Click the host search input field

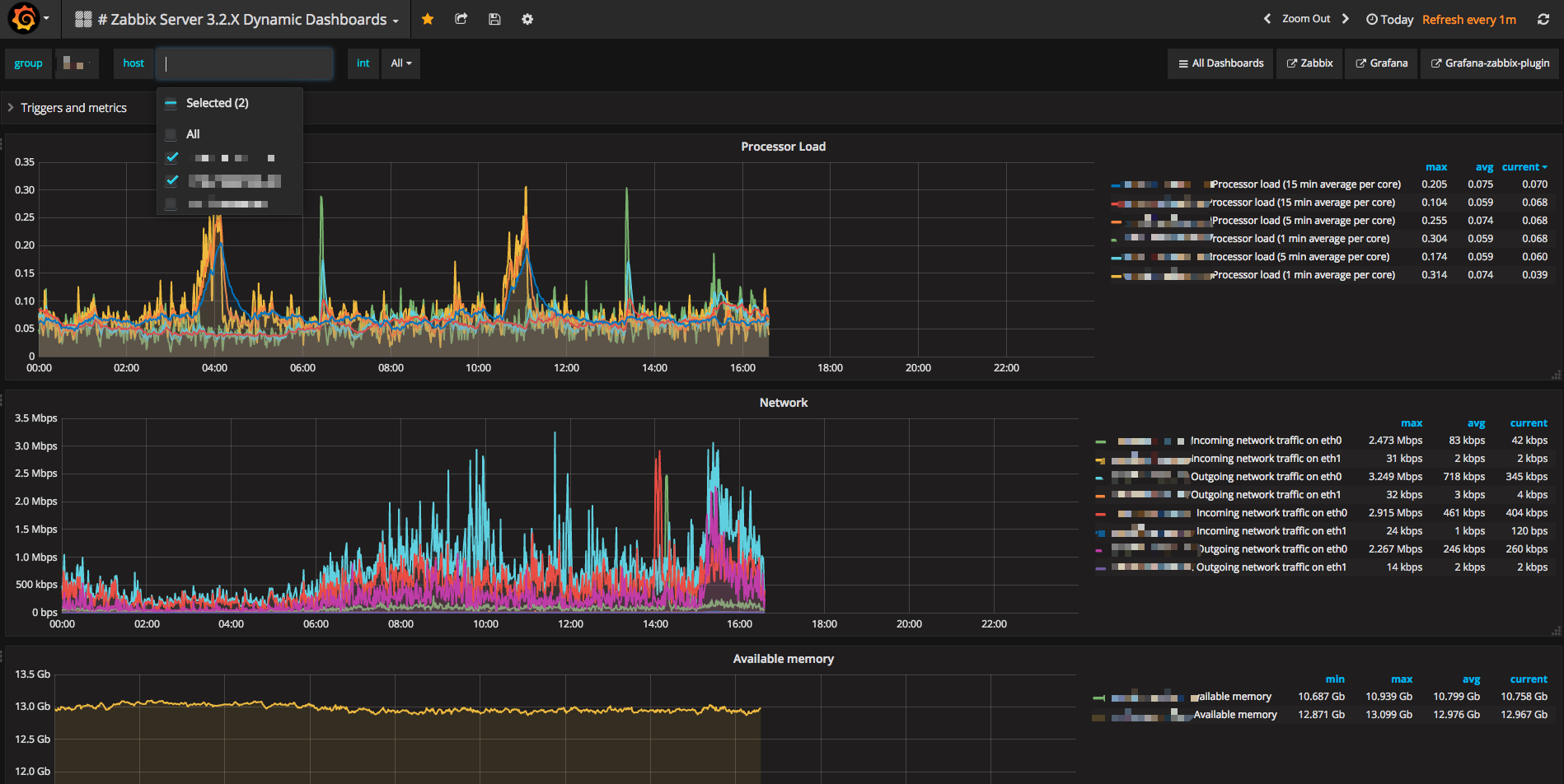pos(246,63)
